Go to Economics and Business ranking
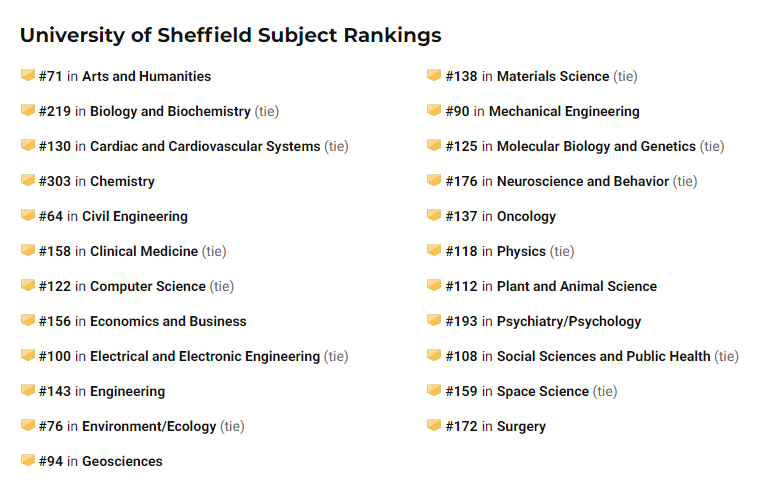 [168, 322]
